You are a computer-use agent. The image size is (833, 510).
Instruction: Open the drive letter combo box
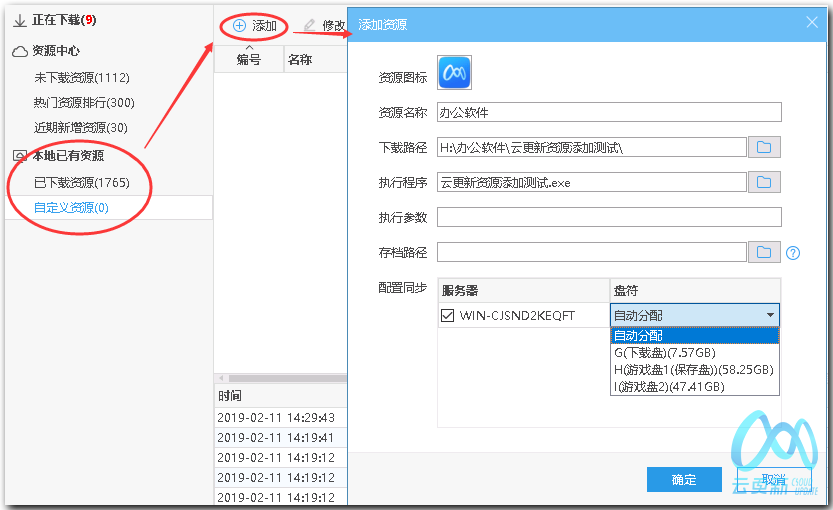click(x=695, y=315)
